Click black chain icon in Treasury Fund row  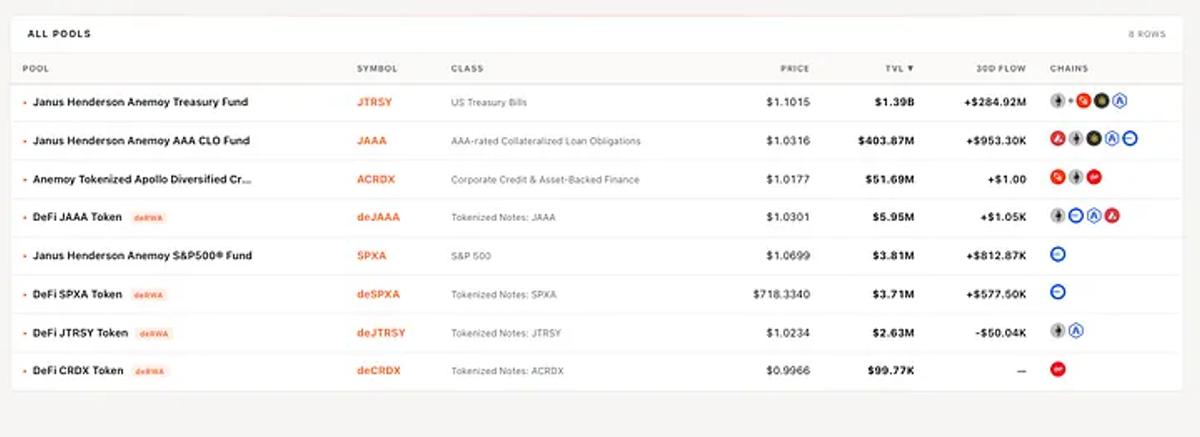tap(1101, 101)
